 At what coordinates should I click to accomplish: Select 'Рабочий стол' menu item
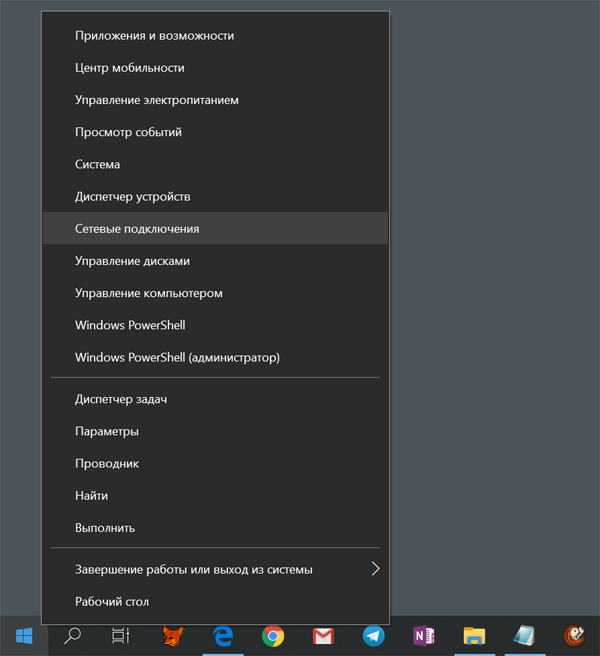click(112, 601)
